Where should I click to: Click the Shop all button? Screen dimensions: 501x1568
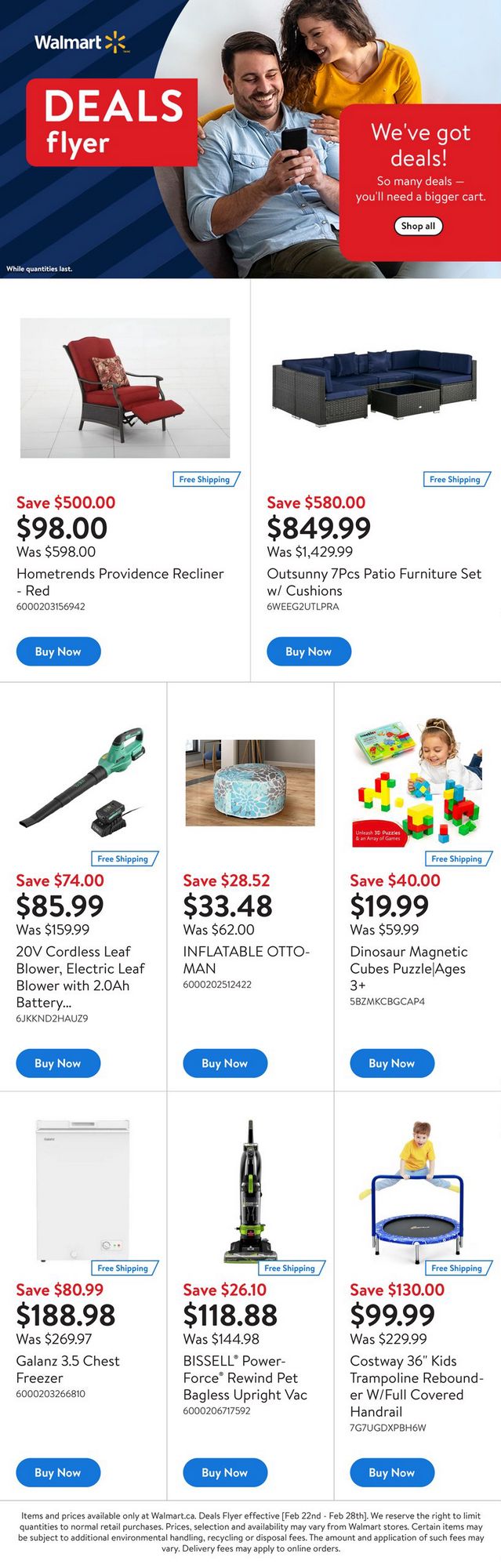point(418,226)
